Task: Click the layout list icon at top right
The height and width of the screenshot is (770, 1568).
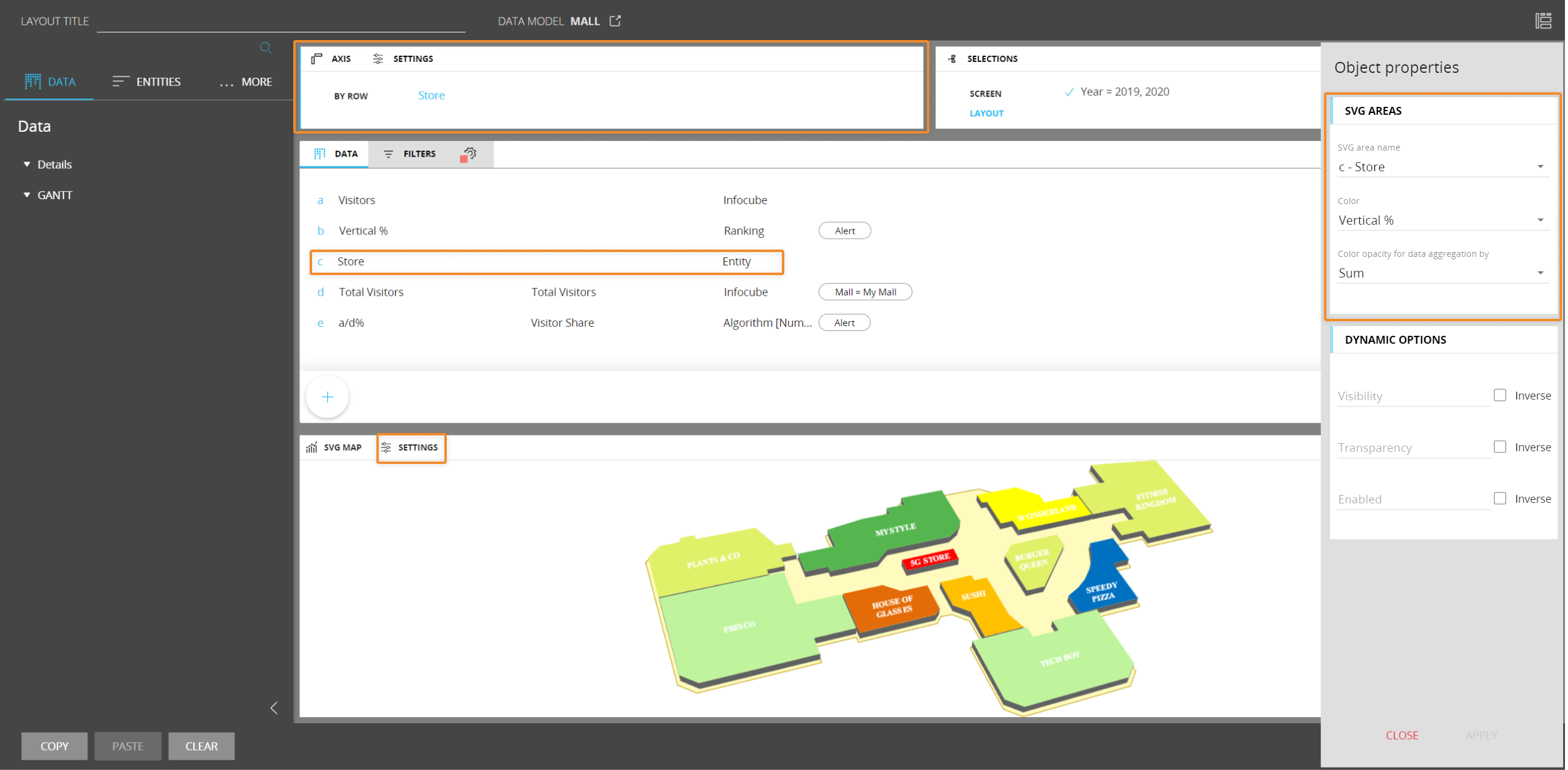Action: point(1543,21)
